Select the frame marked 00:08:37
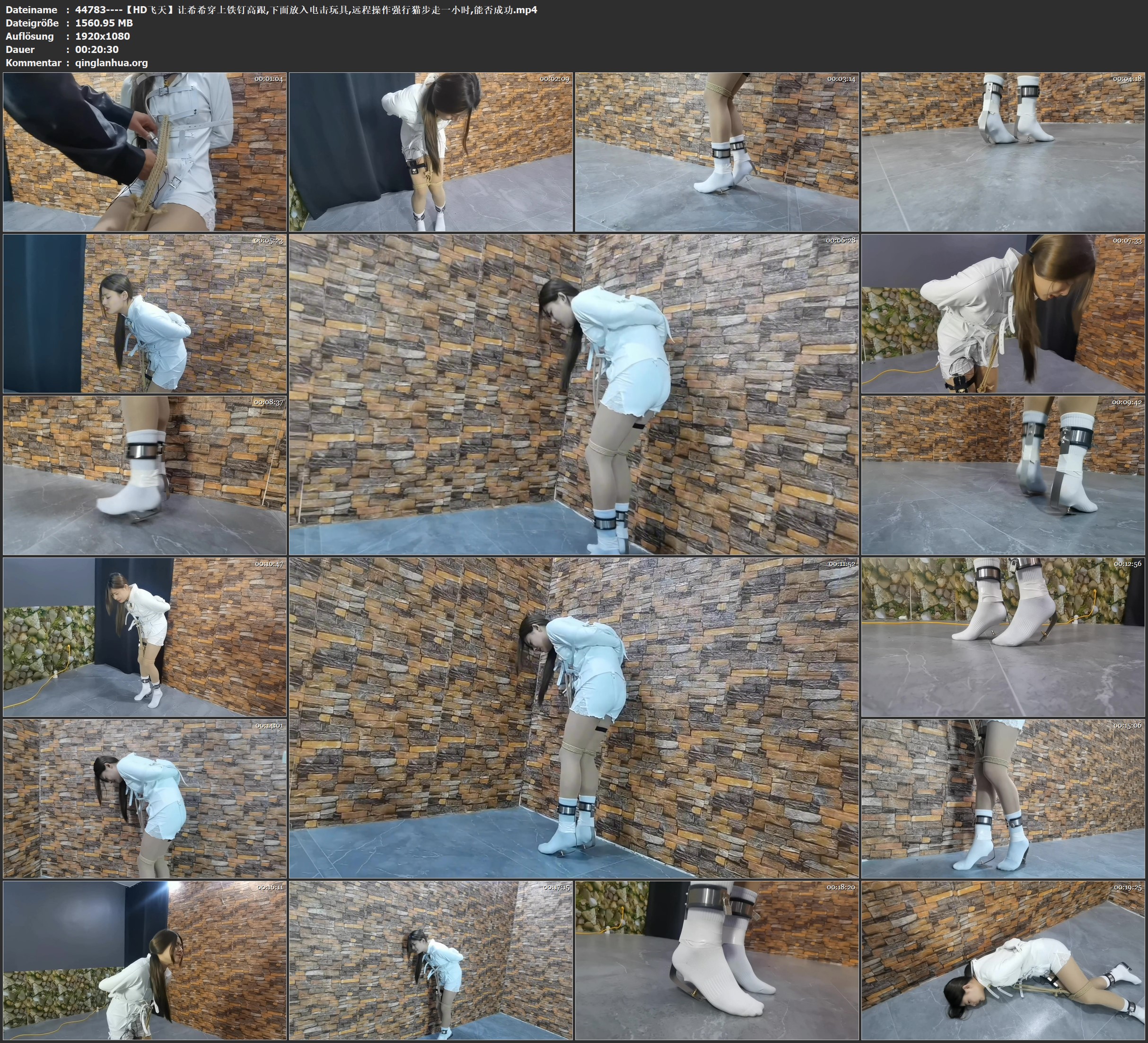This screenshot has width=1148, height=1043. pyautogui.click(x=145, y=475)
